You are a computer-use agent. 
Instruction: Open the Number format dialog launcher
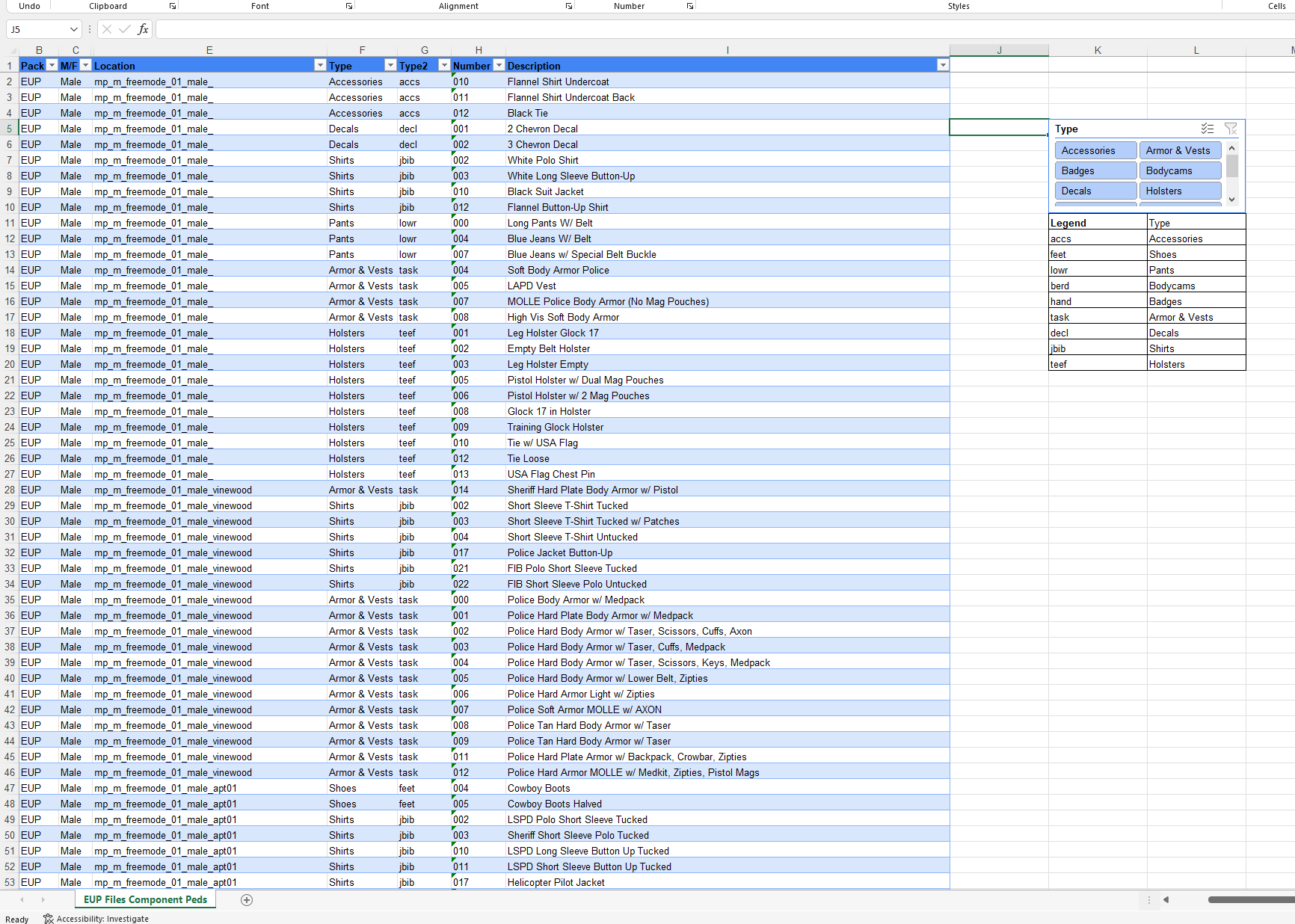click(x=689, y=6)
